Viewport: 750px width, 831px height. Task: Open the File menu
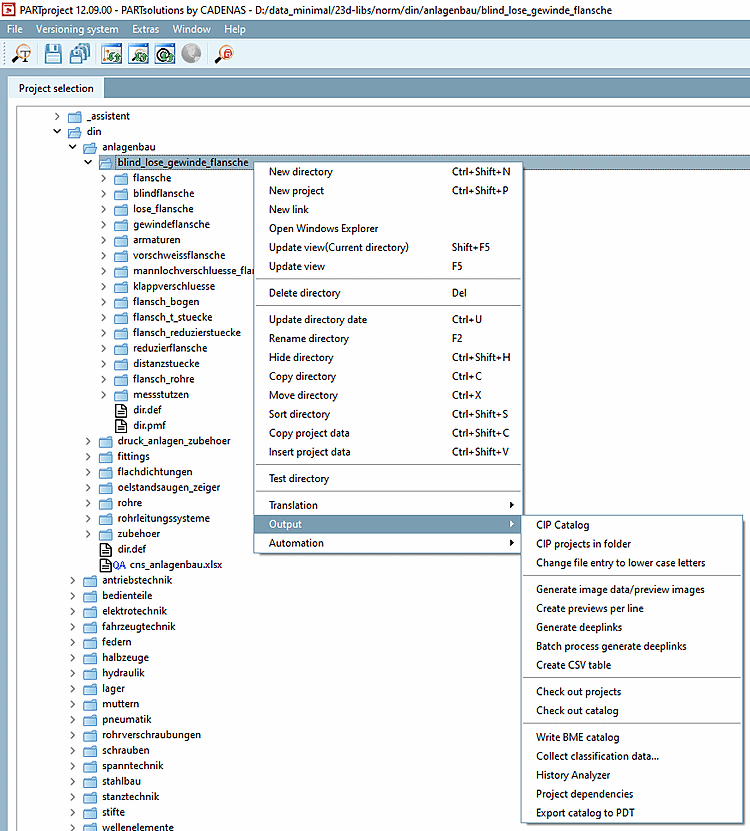coord(15,29)
